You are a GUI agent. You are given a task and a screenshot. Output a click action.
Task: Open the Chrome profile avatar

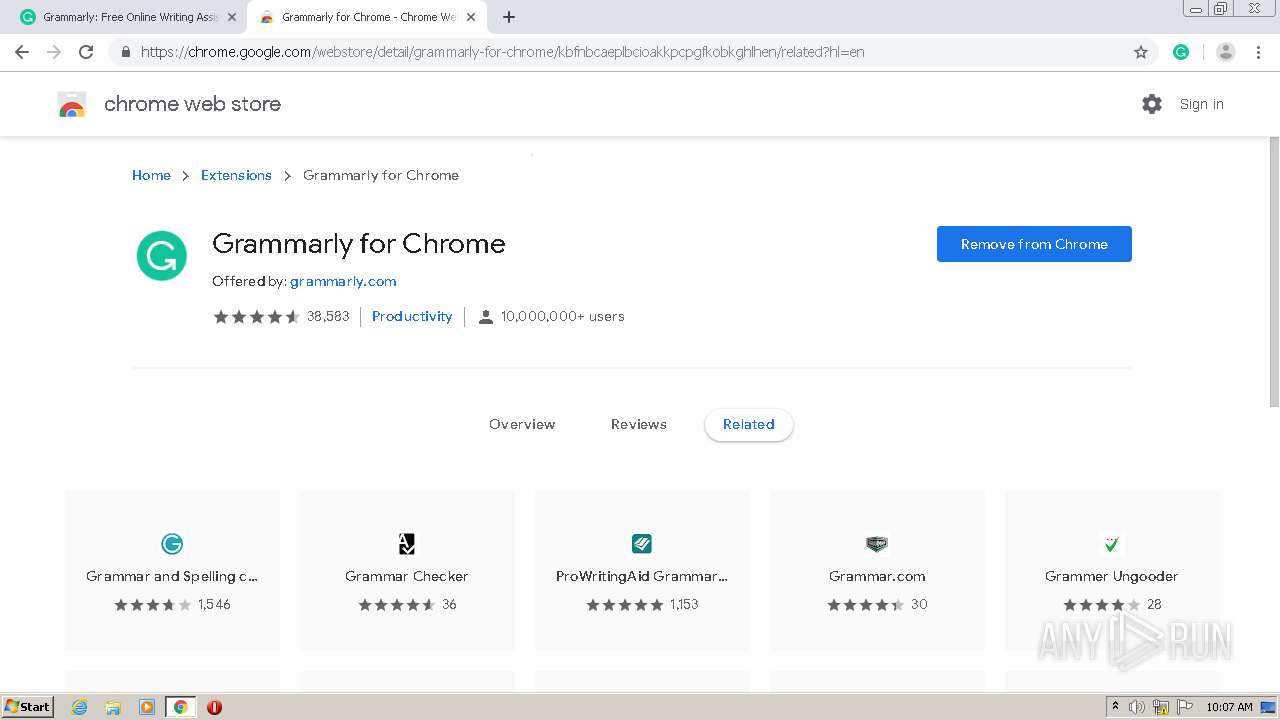click(1226, 52)
